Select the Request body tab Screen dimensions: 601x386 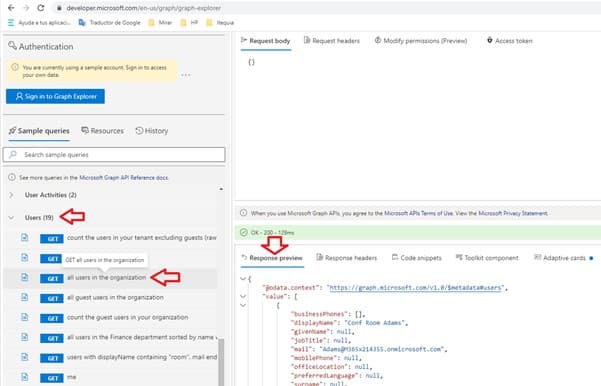(266, 41)
